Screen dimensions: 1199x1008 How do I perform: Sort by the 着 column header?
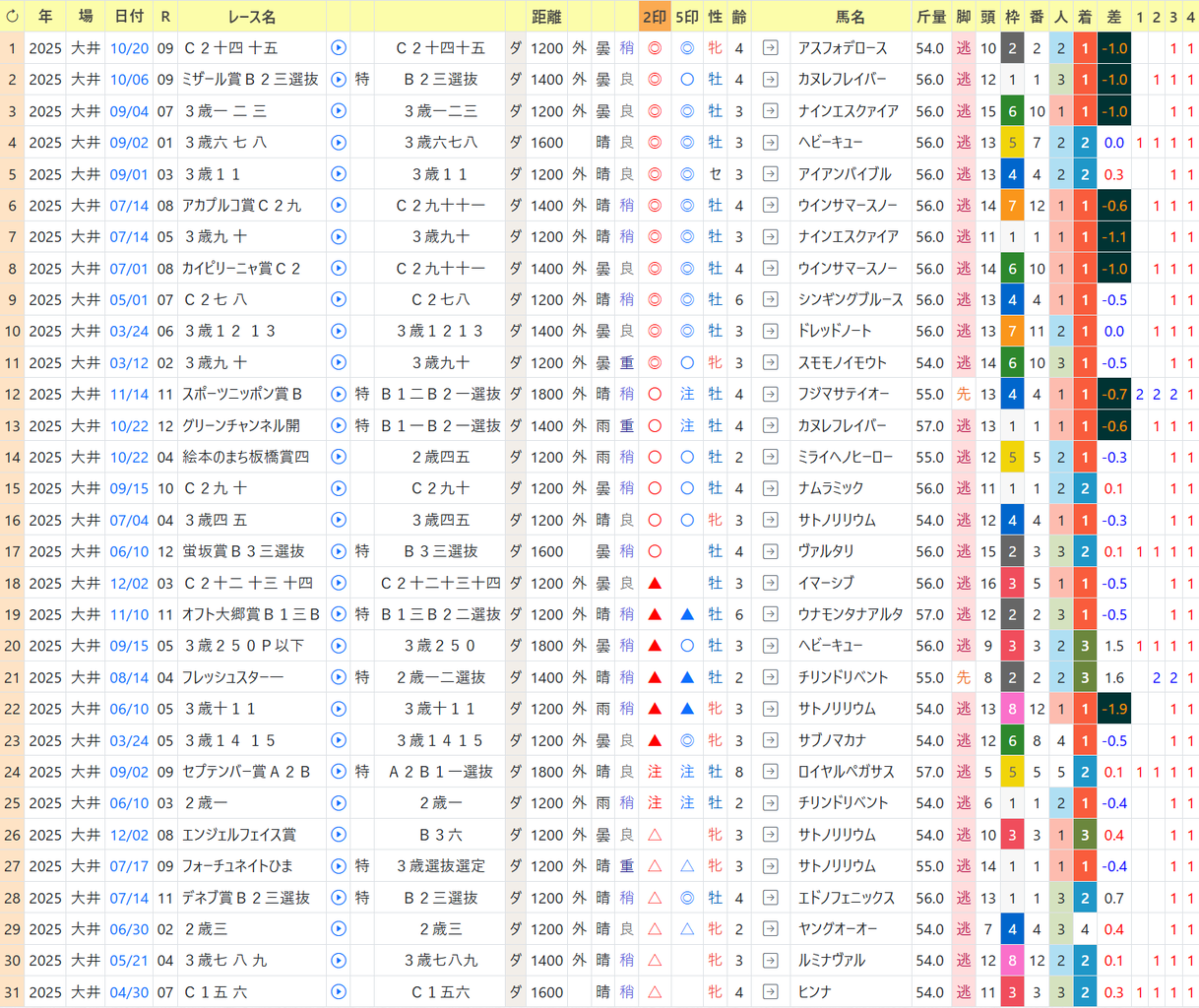[x=1085, y=17]
